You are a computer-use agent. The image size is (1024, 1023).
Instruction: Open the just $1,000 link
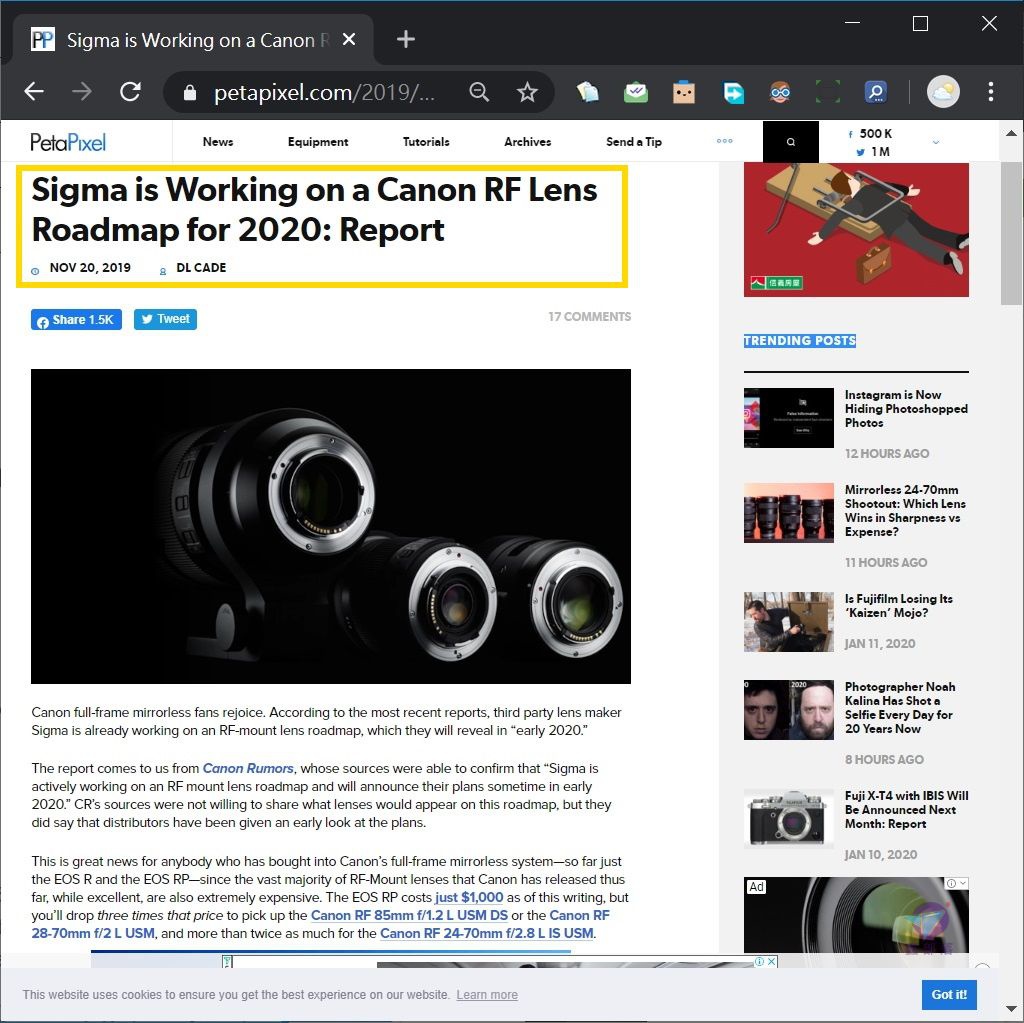pyautogui.click(x=469, y=897)
